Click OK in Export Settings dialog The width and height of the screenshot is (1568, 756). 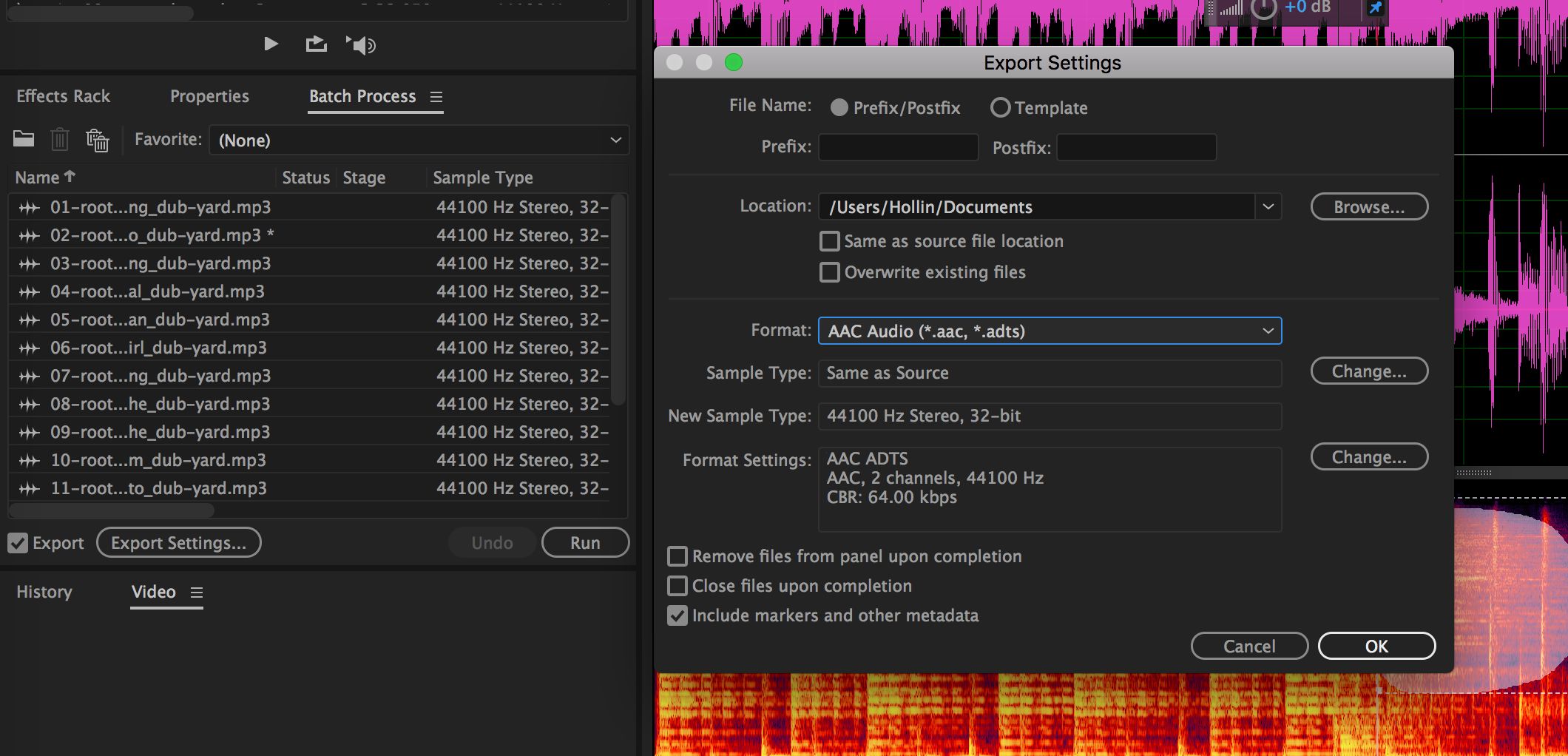coord(1376,646)
